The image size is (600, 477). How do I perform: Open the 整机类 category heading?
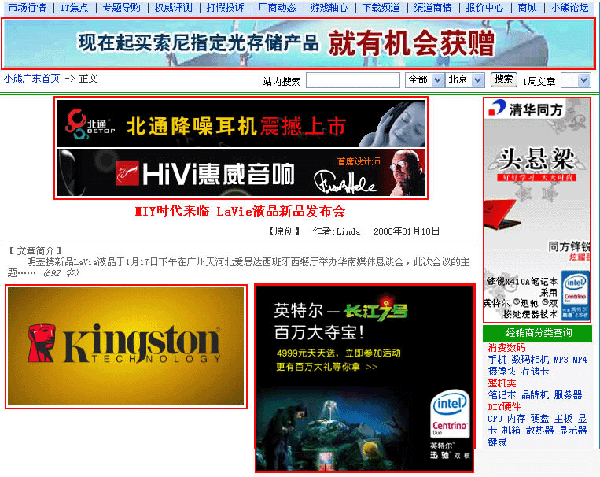pos(502,383)
